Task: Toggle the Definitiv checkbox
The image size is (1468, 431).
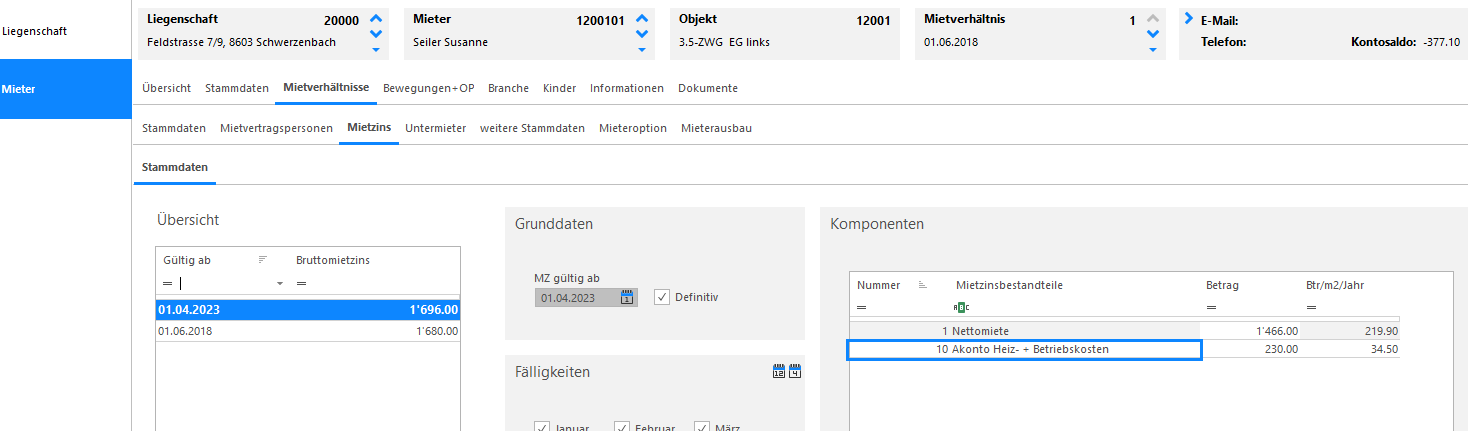Action: click(661, 297)
